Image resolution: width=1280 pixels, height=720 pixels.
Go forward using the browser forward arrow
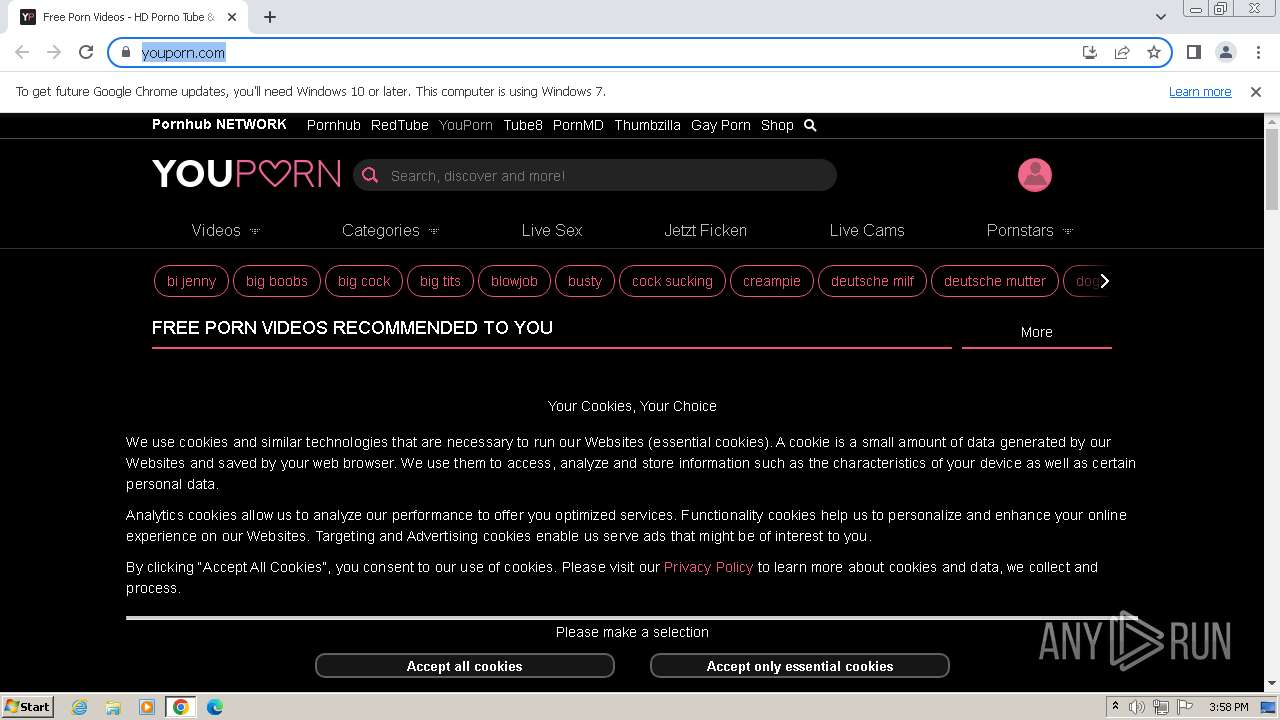(54, 52)
